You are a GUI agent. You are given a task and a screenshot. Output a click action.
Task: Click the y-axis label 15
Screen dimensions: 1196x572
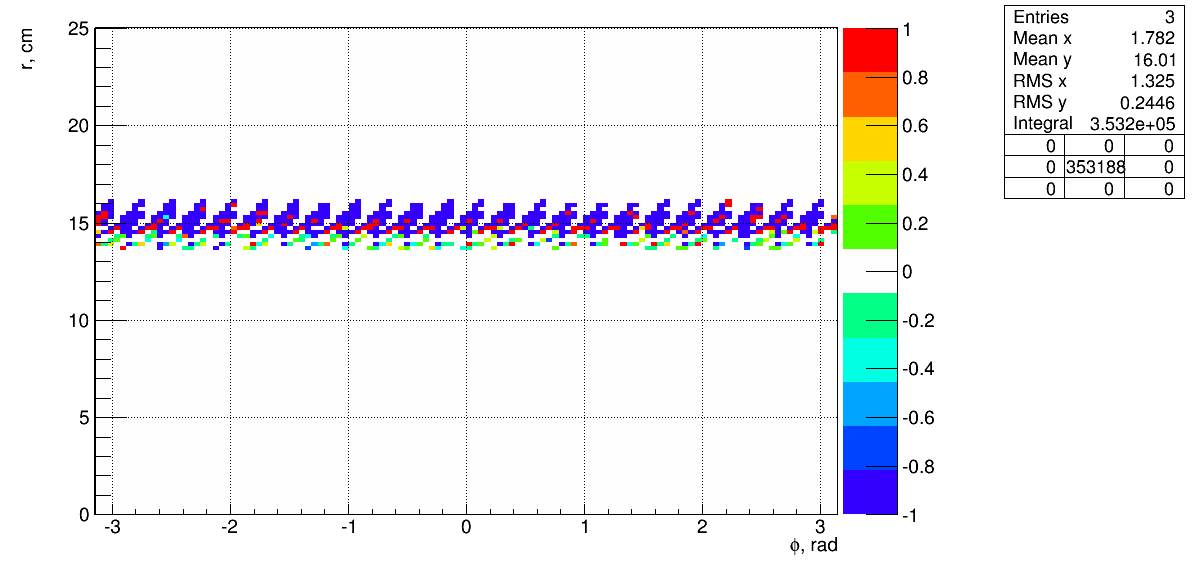[x=79, y=223]
